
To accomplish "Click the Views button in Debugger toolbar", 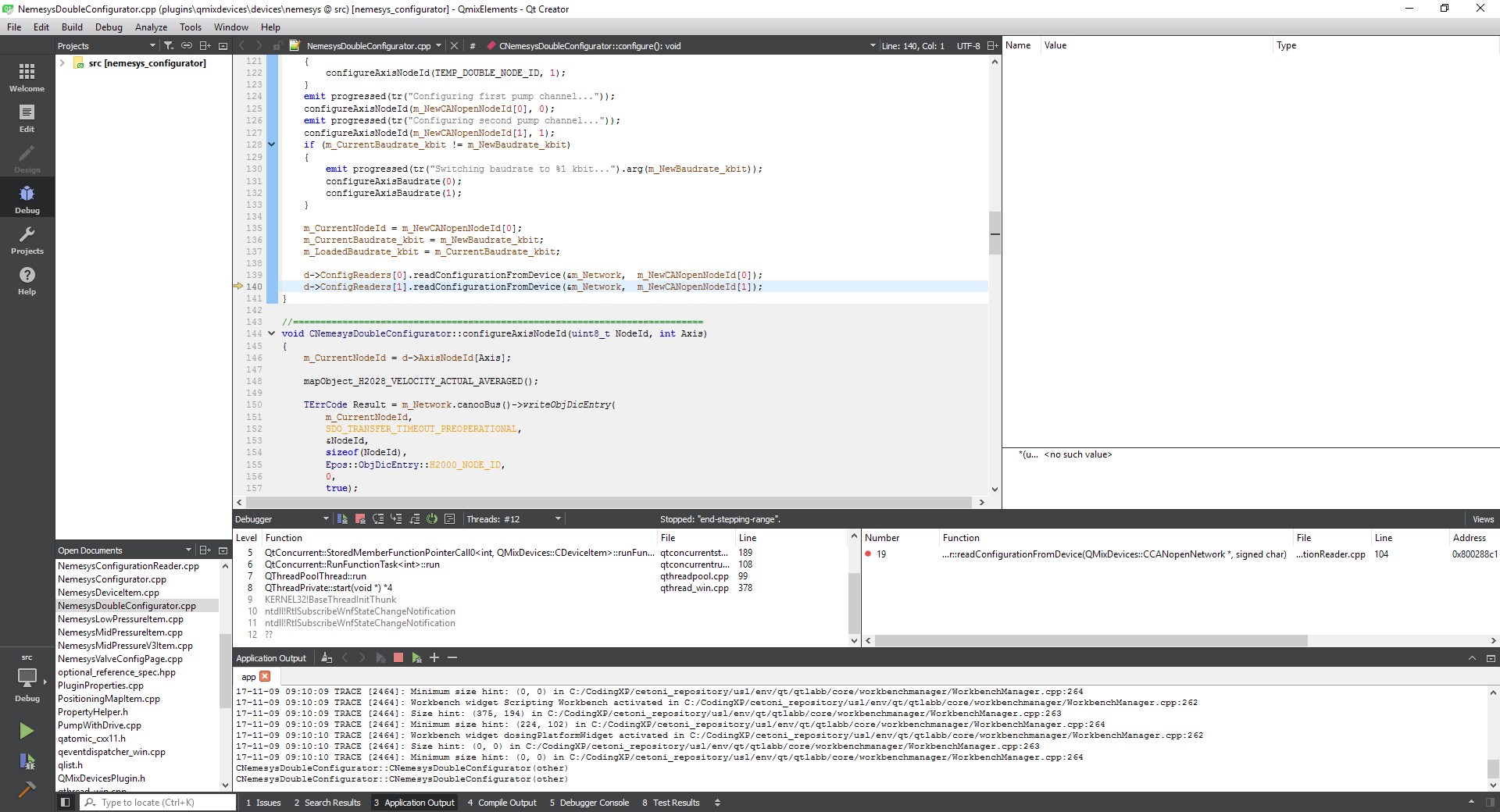I will (x=1483, y=519).
